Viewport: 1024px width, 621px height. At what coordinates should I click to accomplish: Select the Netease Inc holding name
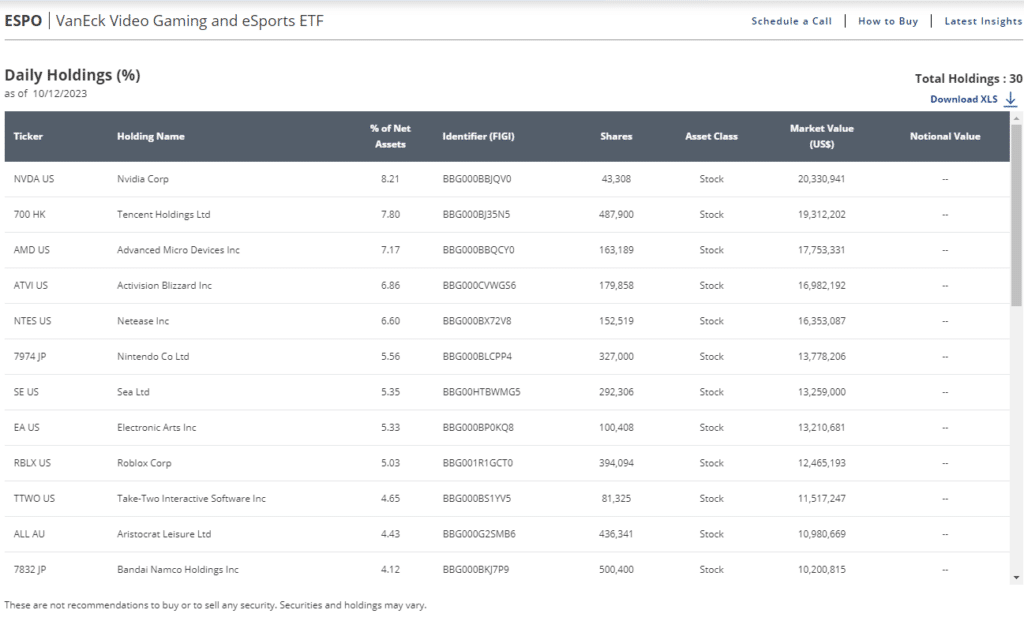tap(143, 321)
